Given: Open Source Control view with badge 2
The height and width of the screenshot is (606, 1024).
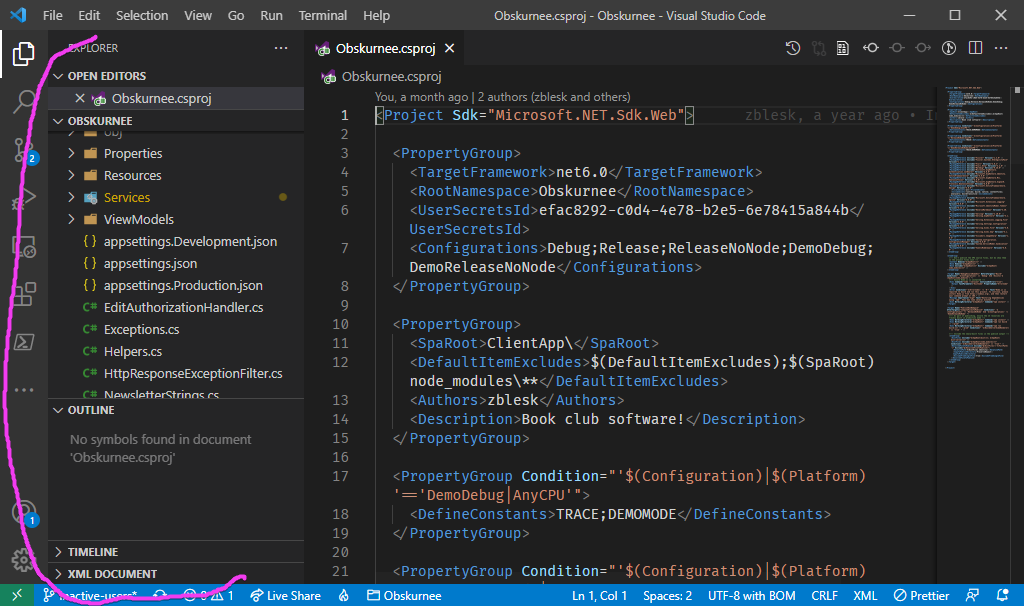Looking at the screenshot, I should tap(24, 151).
